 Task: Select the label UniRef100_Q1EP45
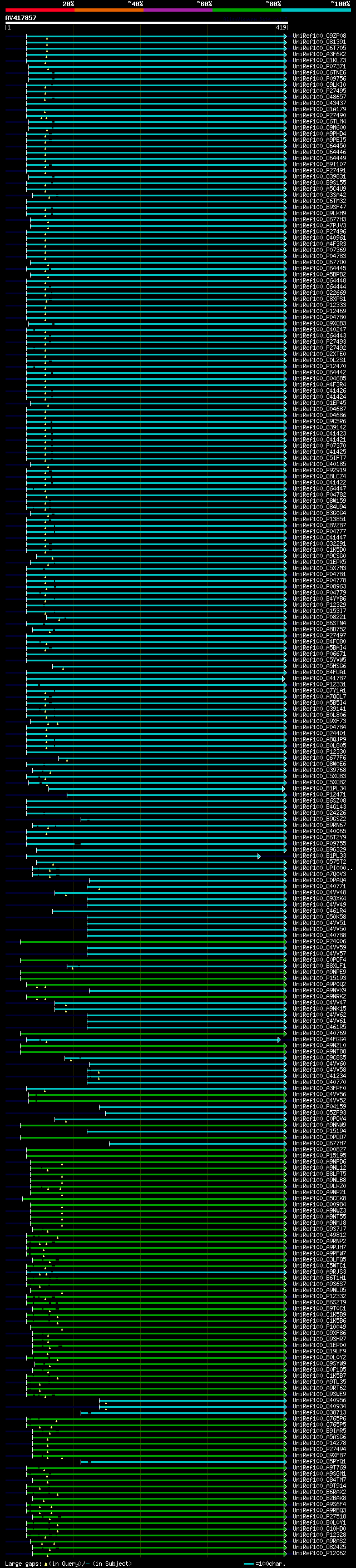click(319, 403)
